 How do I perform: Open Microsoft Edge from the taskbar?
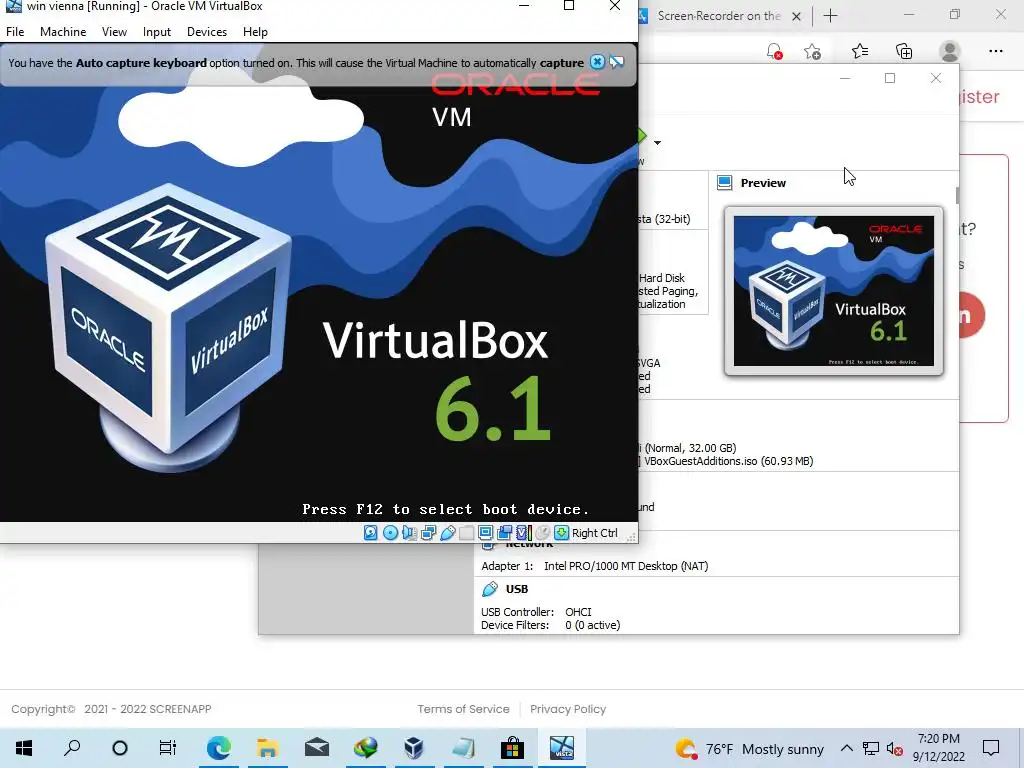[218, 748]
